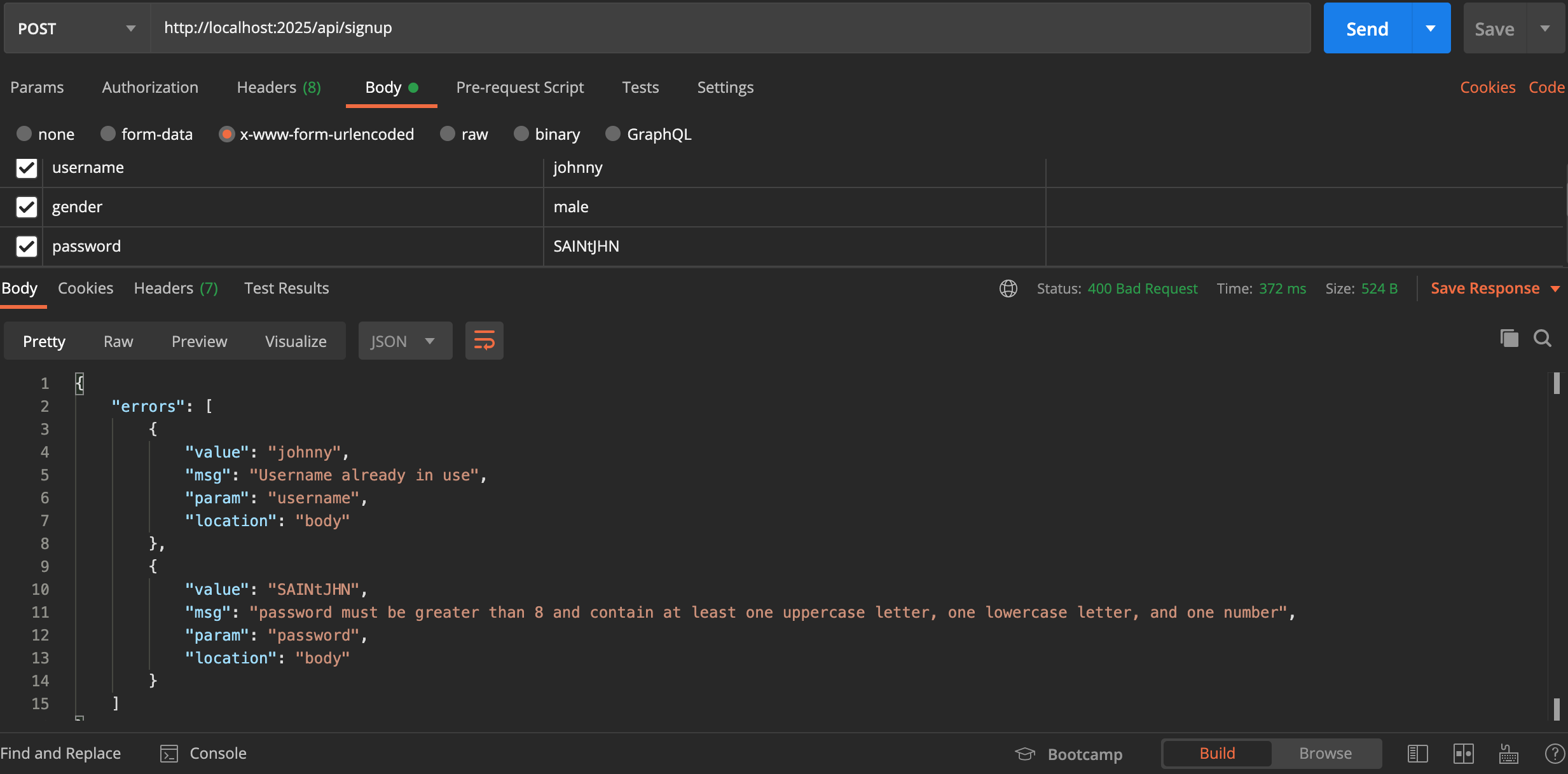Open the Help menu
The width and height of the screenshot is (1568, 774).
click(1556, 754)
